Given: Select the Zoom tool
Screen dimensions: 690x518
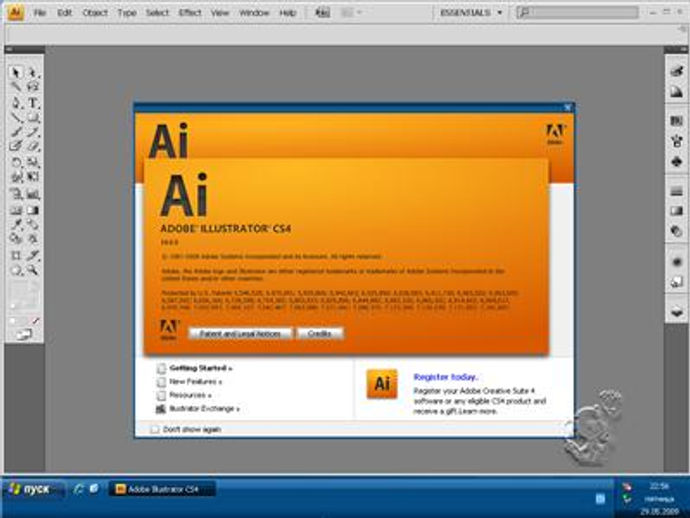Looking at the screenshot, I should coord(33,270).
